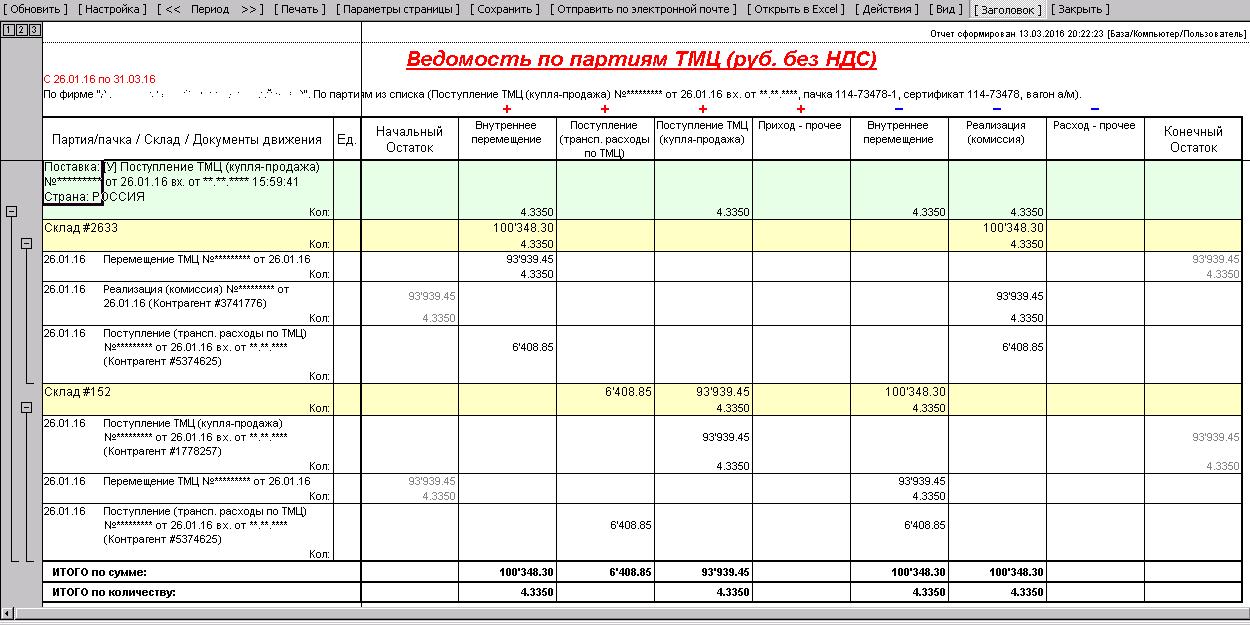This screenshot has width=1250, height=625.
Task: Export via Открыть в Excel
Action: coord(797,9)
